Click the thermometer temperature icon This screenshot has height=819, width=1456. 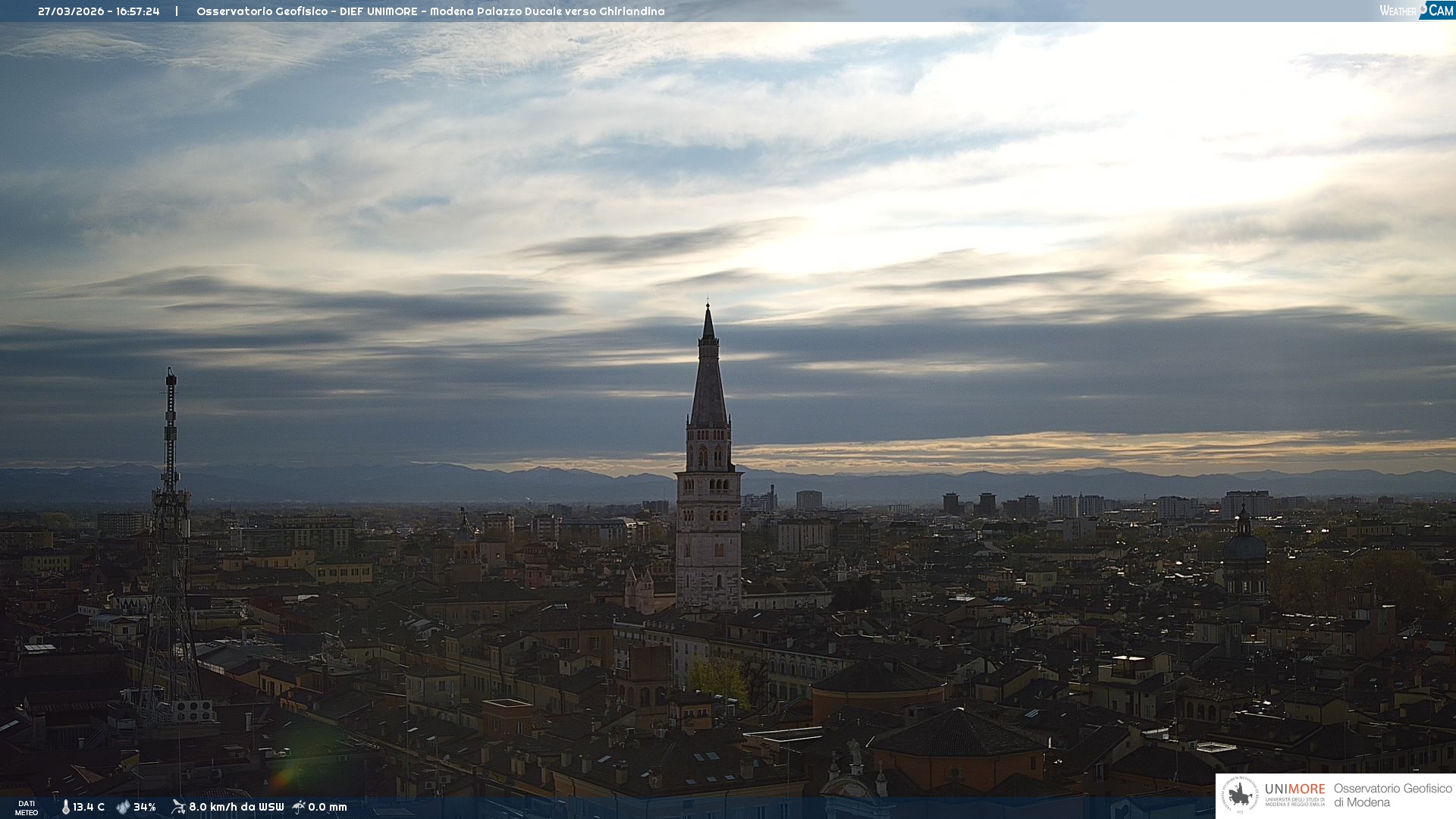coord(65,808)
